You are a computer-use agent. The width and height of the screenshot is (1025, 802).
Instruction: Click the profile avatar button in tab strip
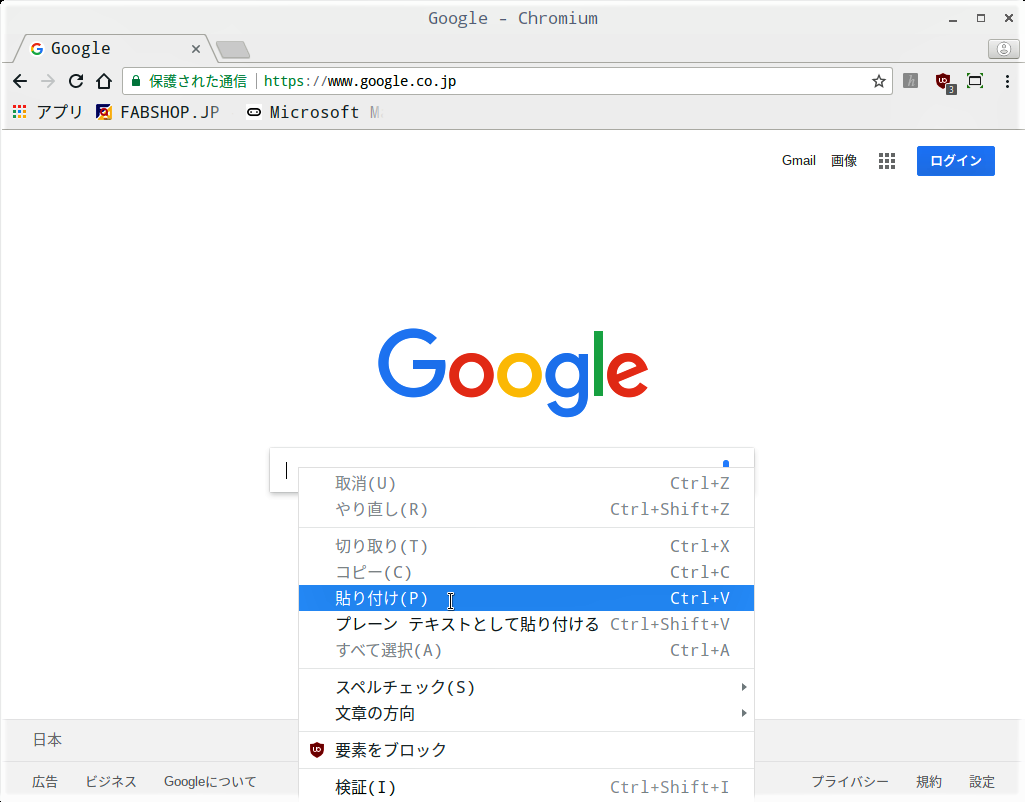[x=1003, y=48]
